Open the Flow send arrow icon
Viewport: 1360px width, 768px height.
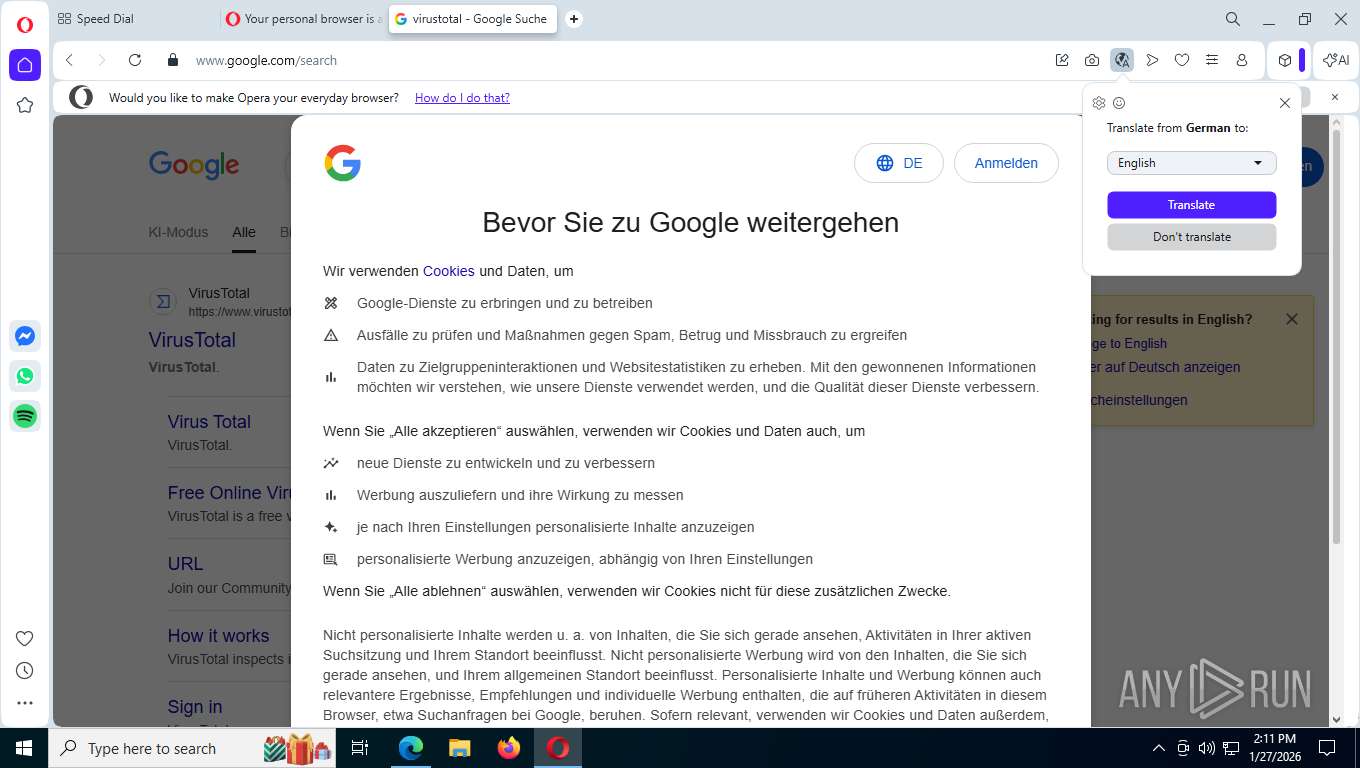(1152, 60)
